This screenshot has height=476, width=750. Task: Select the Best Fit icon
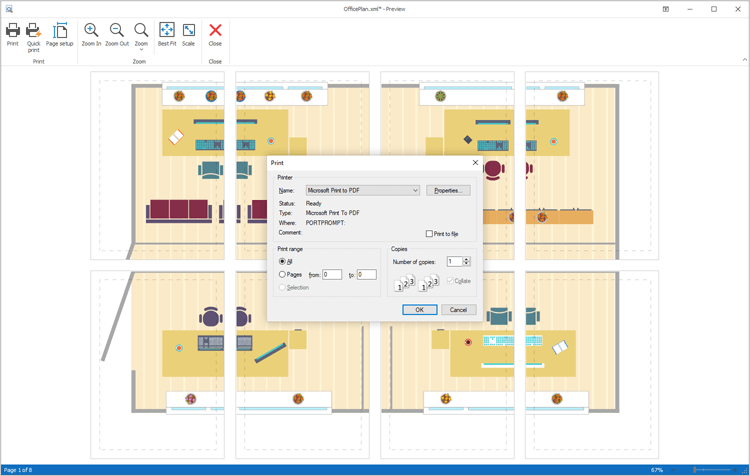167,33
